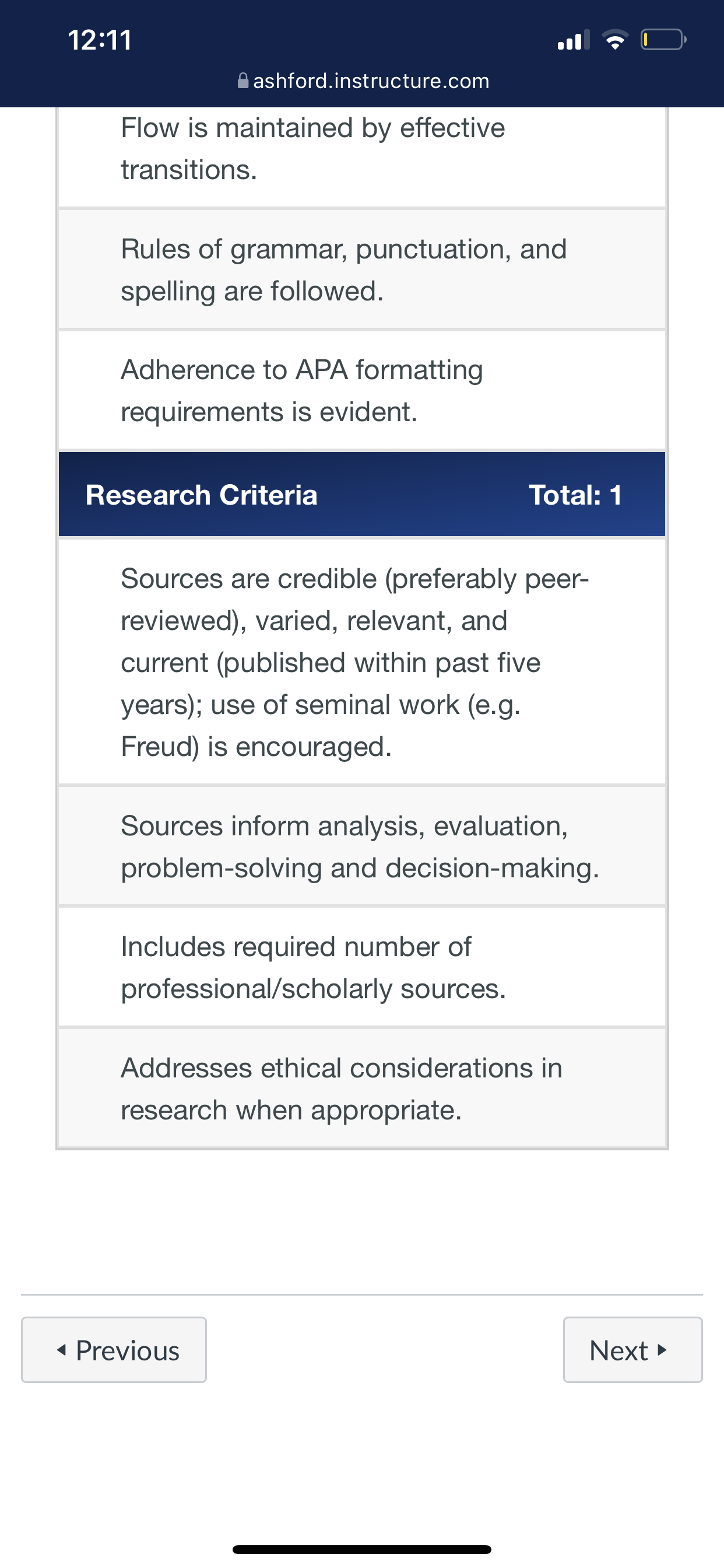Click the left arrow on Previous button
The width and height of the screenshot is (724, 1568).
point(61,1349)
